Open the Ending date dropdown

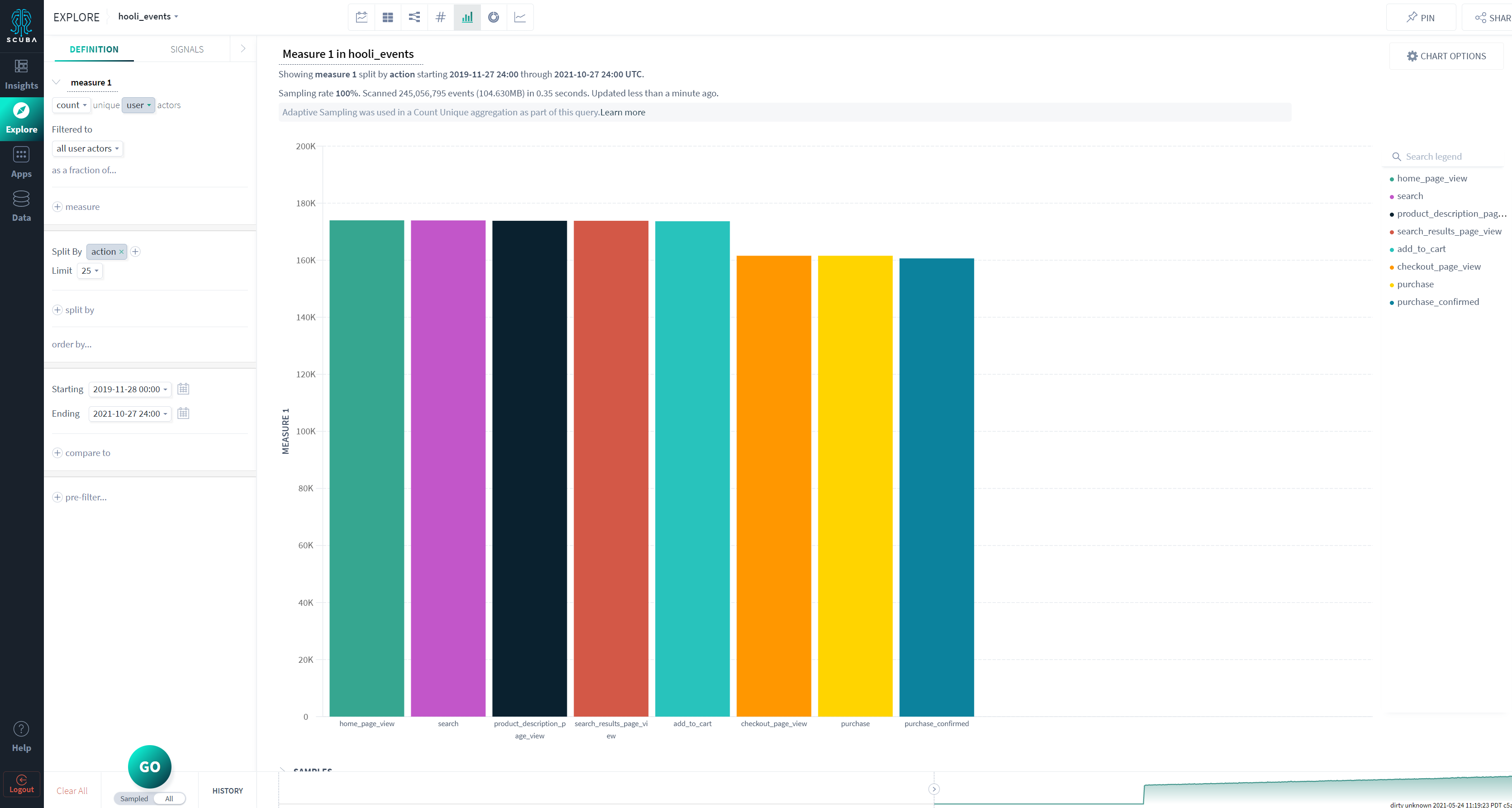[130, 414]
